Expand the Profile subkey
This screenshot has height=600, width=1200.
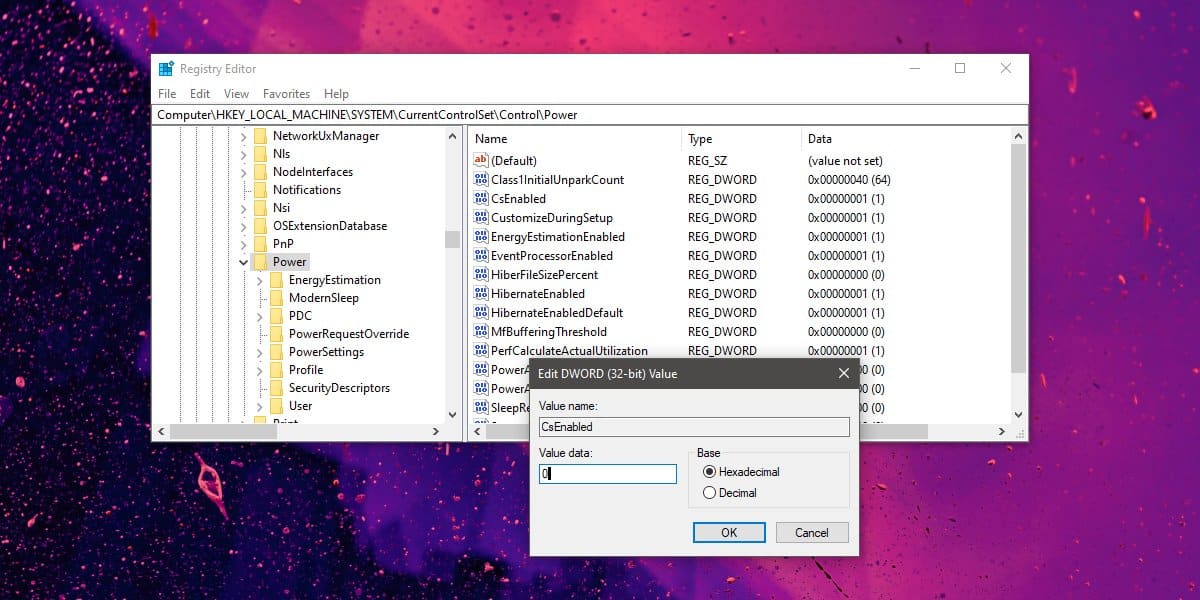point(261,369)
